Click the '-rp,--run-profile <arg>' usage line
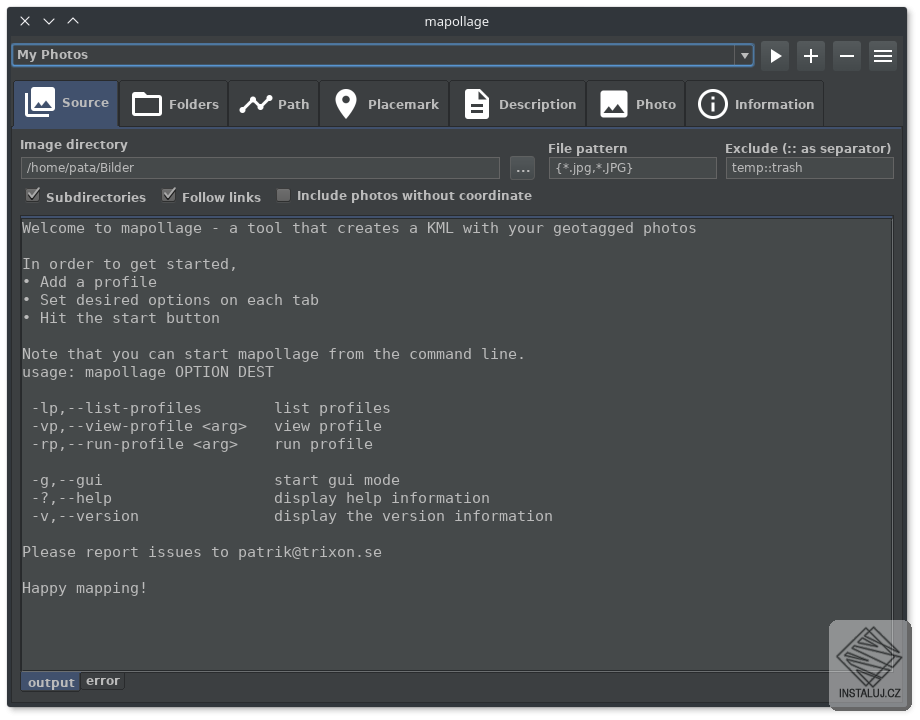The height and width of the screenshot is (720, 920). point(202,444)
